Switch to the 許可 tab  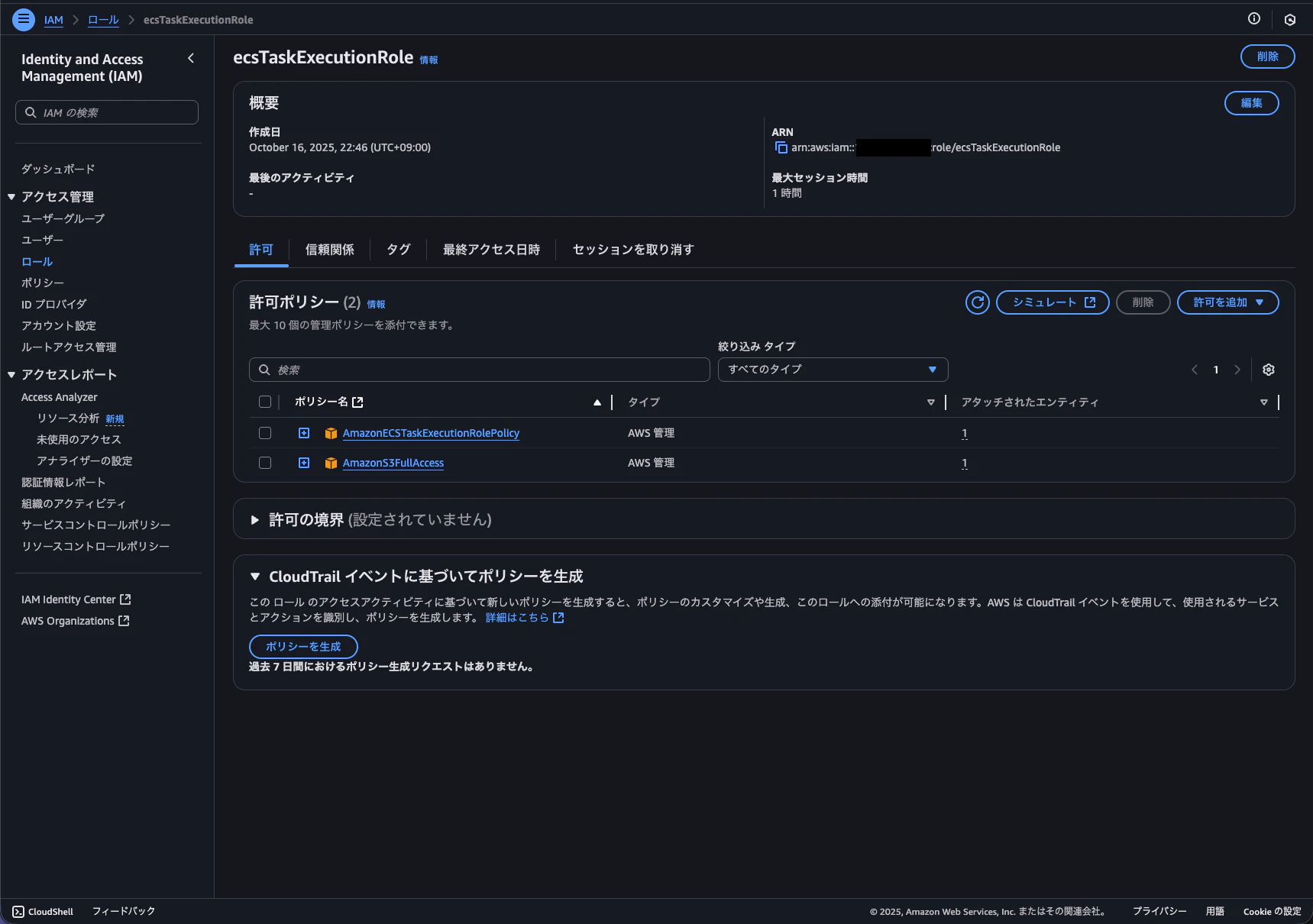point(261,250)
